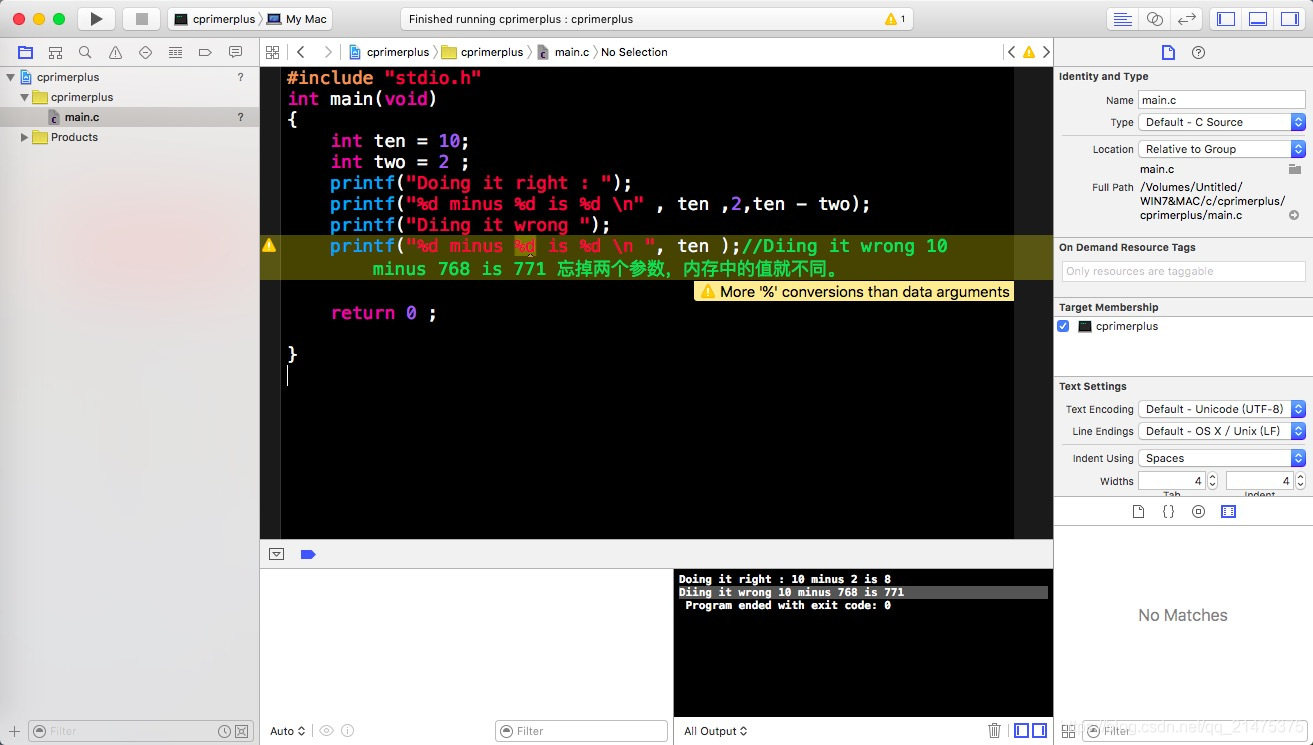Show the standard editor
1313x745 pixels.
pos(1123,19)
